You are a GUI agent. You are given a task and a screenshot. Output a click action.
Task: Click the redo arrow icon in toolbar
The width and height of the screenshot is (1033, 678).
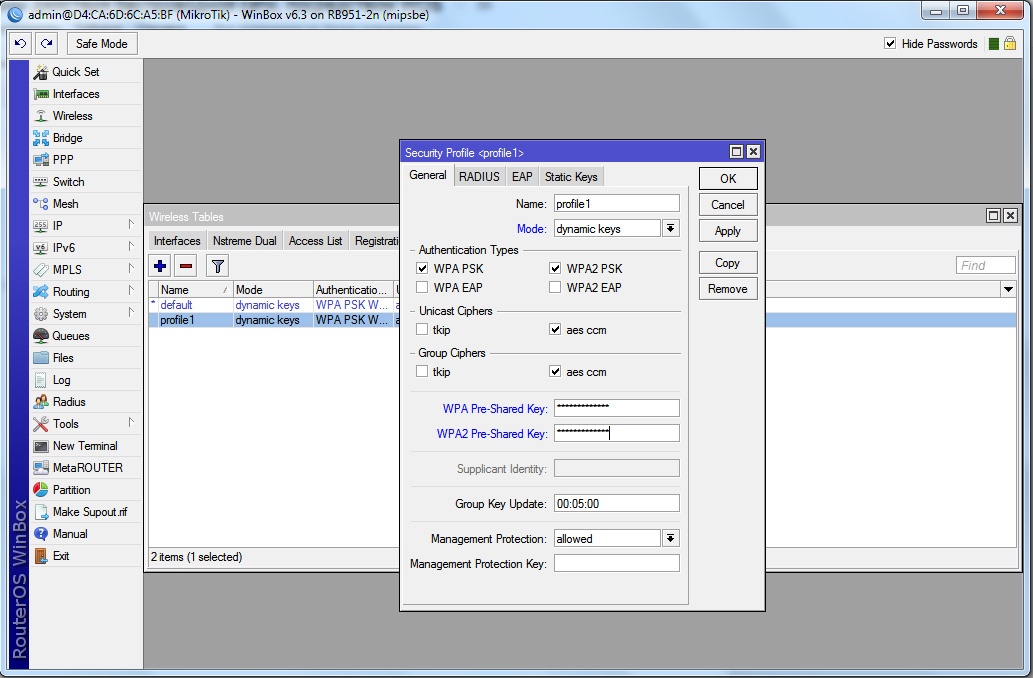point(46,44)
